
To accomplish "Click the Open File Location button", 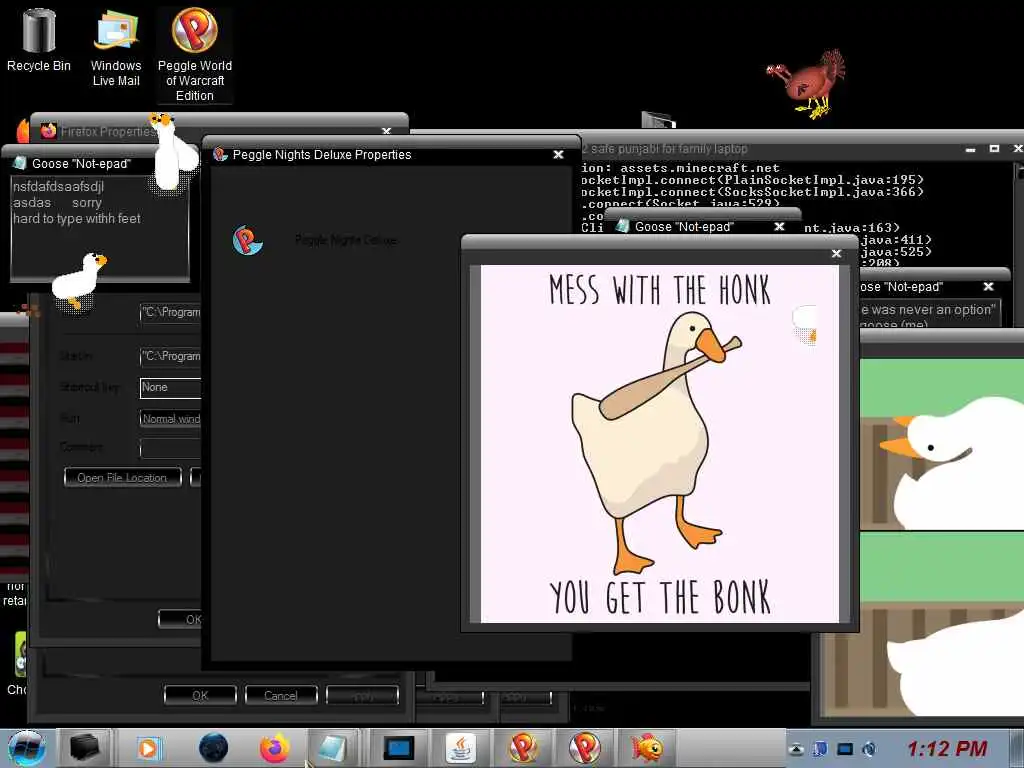I will click(x=122, y=477).
